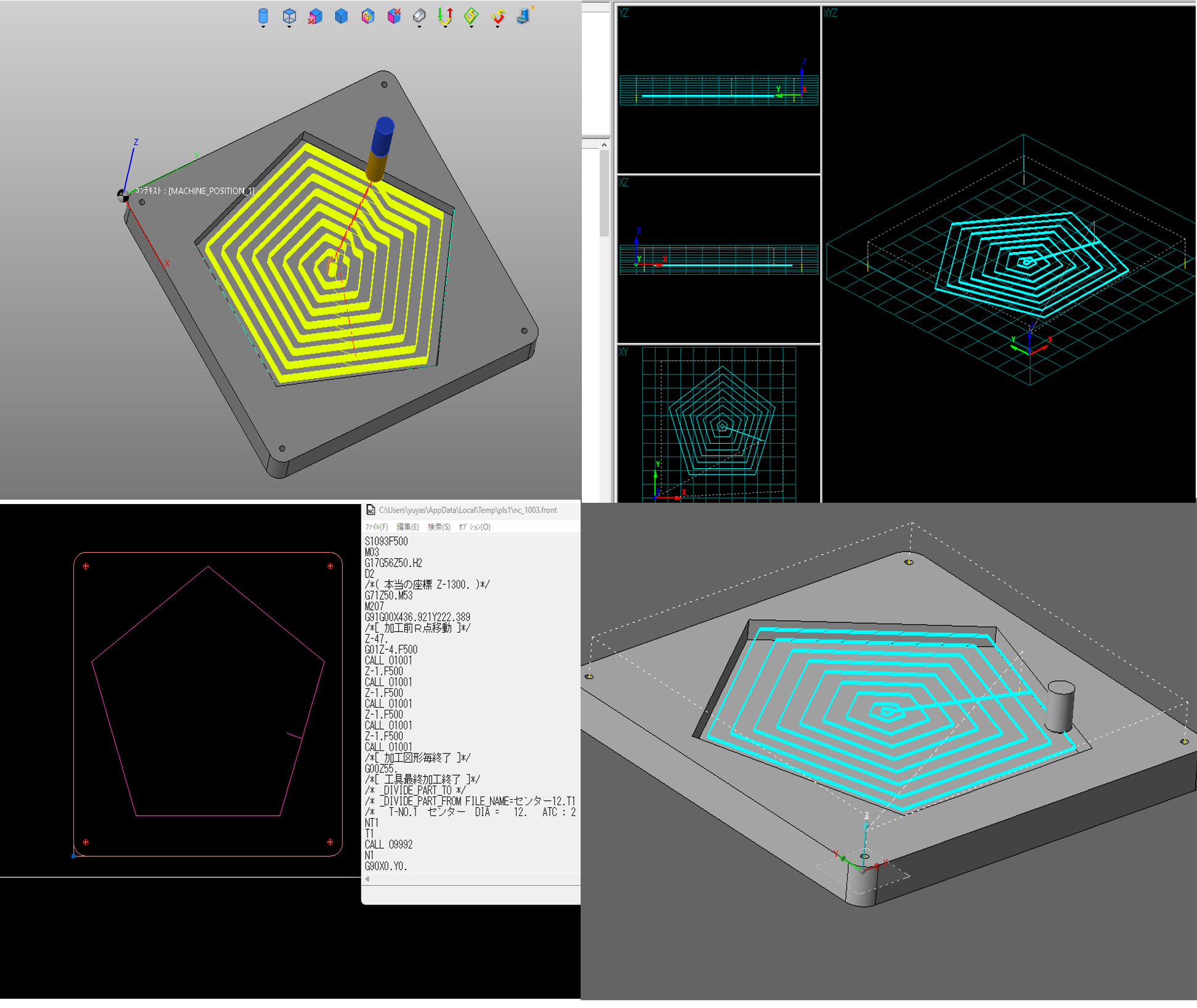Select the wireframe box display icon
Viewport: 1197px width, 1008px height.
[x=289, y=15]
